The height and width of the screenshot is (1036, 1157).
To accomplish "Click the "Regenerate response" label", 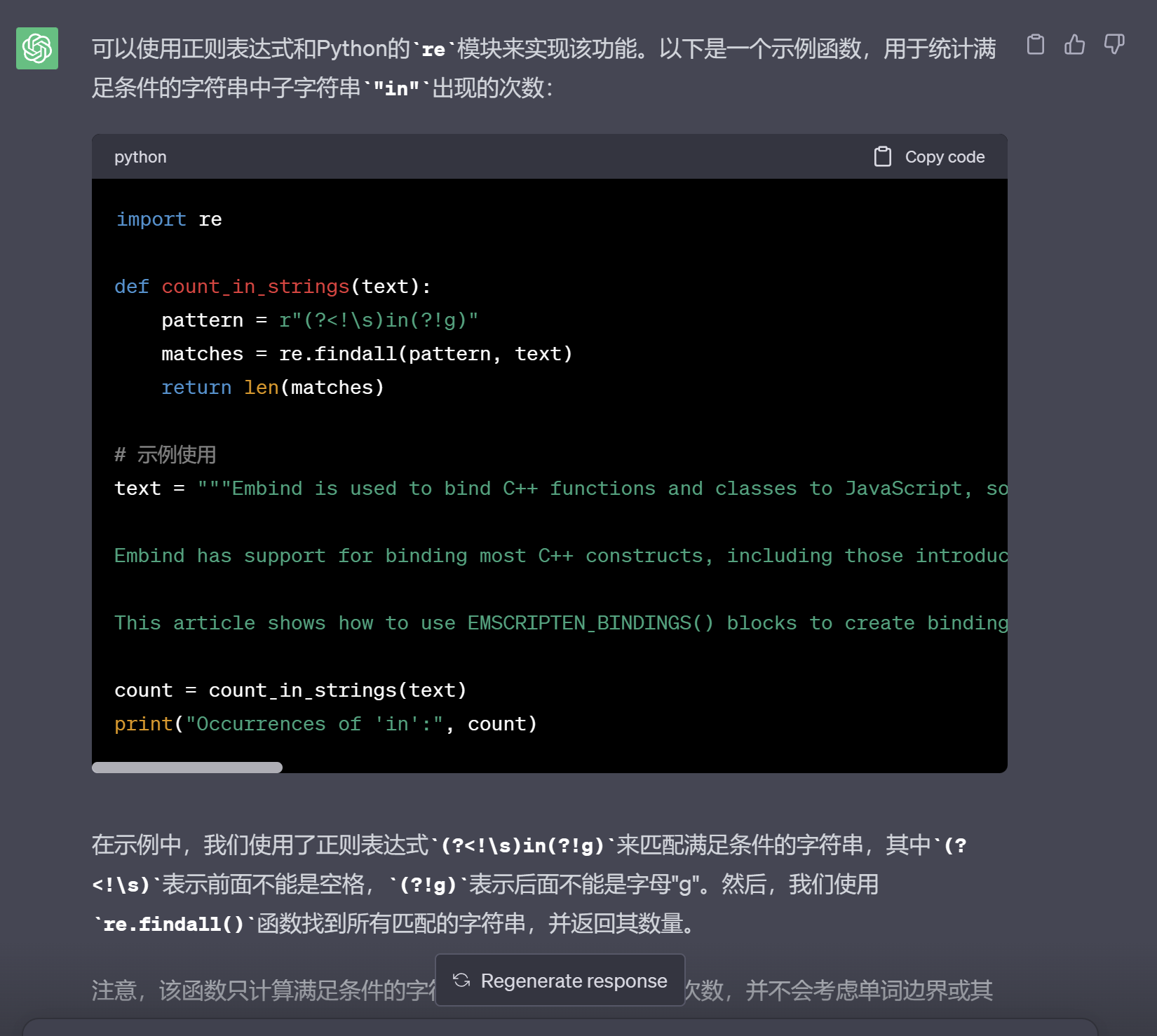I will click(x=574, y=981).
